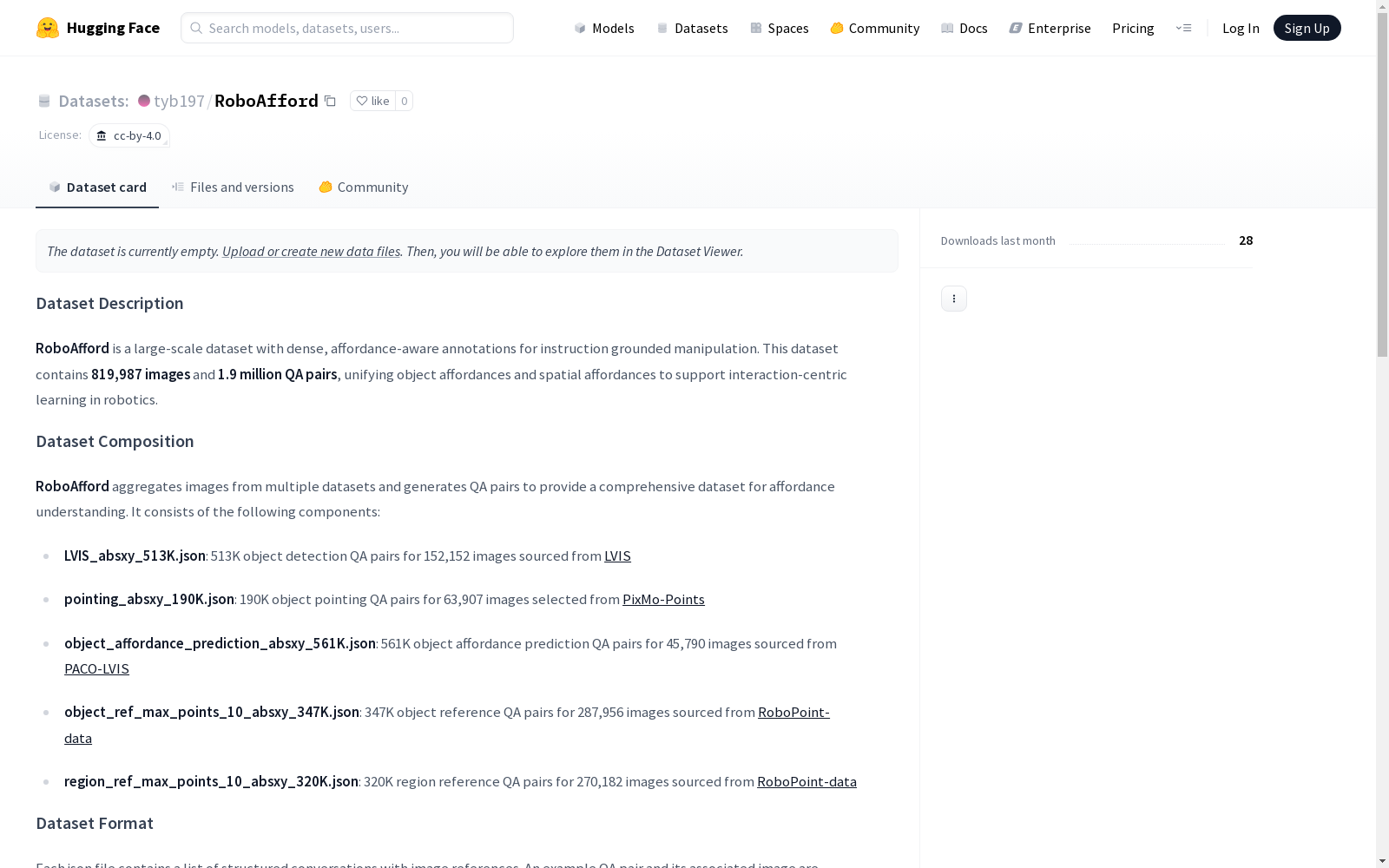Viewport: 1389px width, 868px height.
Task: Open the LVIS source link
Action: (617, 556)
